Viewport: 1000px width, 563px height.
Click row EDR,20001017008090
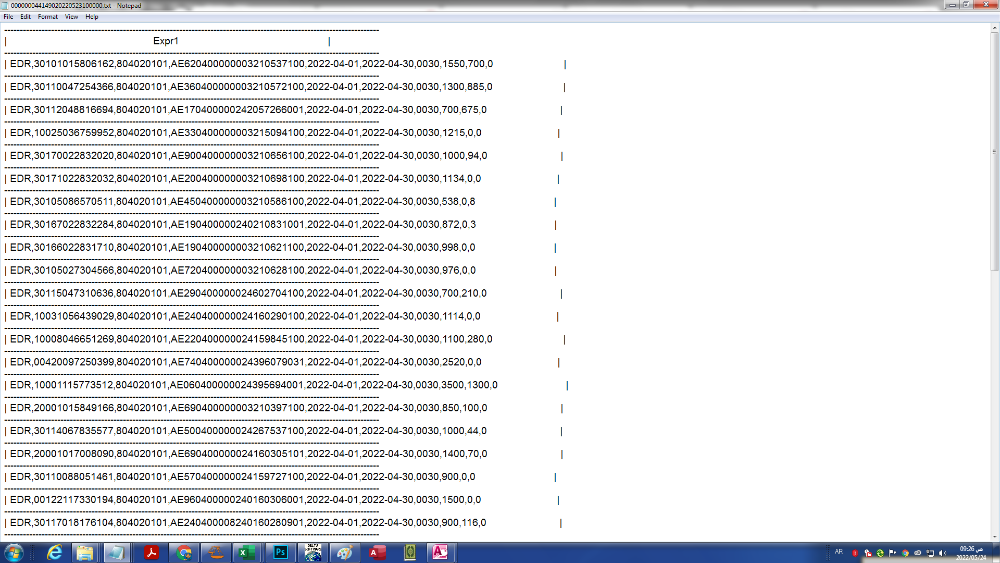click(x=249, y=454)
